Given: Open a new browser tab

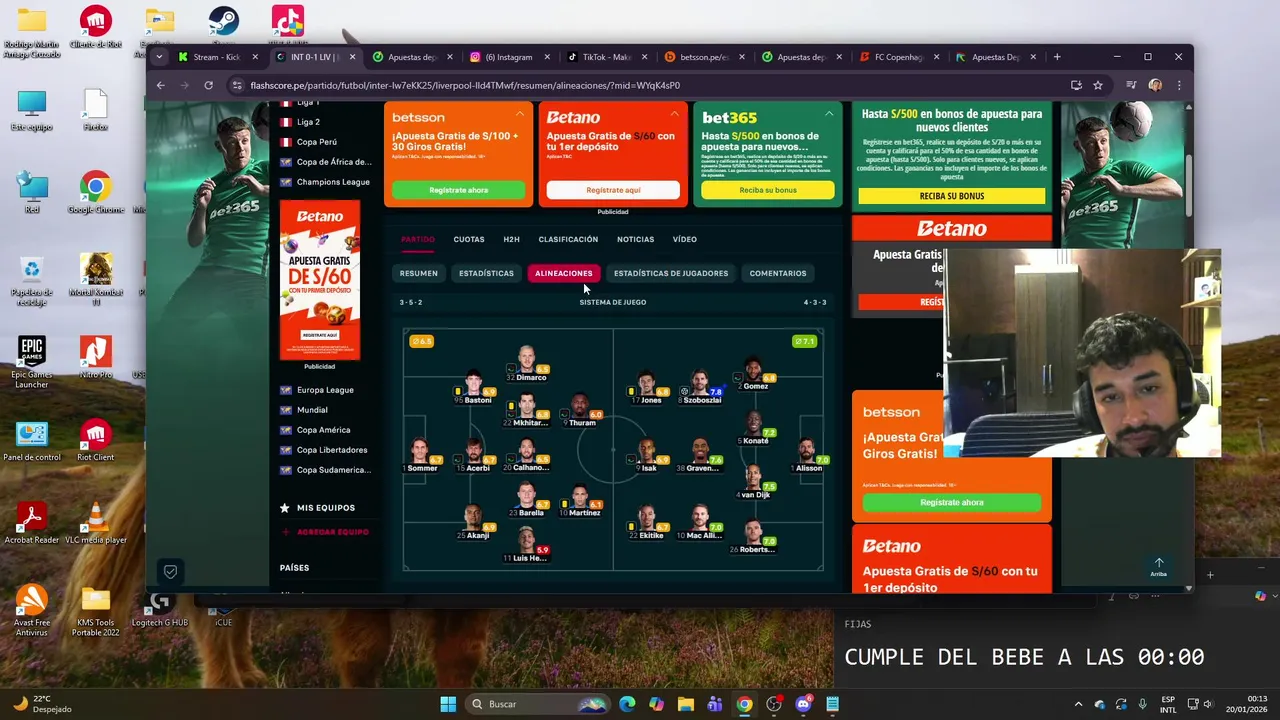Looking at the screenshot, I should click(x=1056, y=57).
